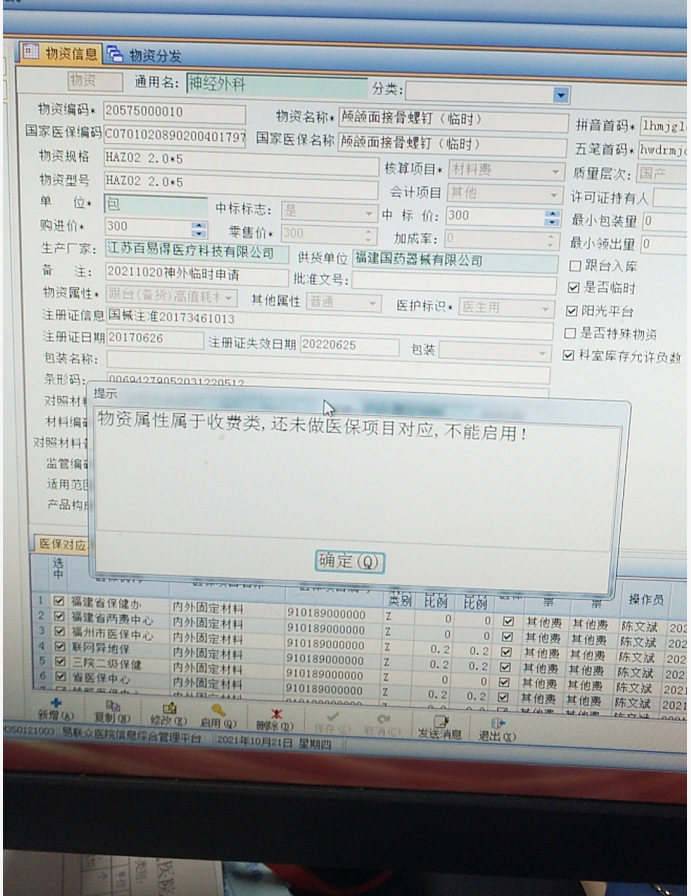
Task: Click status bar text 易联众医院信息综合管理平台
Action: point(131,736)
